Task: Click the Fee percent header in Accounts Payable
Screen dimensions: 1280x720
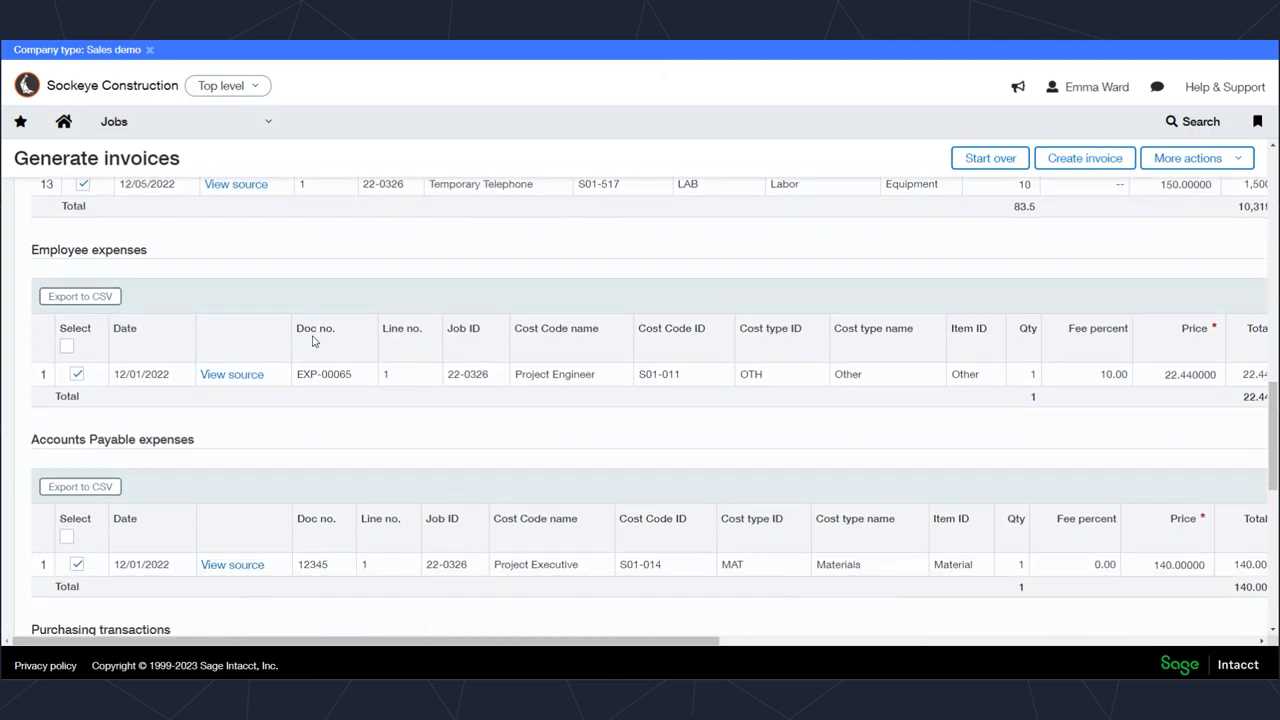Action: point(1086,518)
